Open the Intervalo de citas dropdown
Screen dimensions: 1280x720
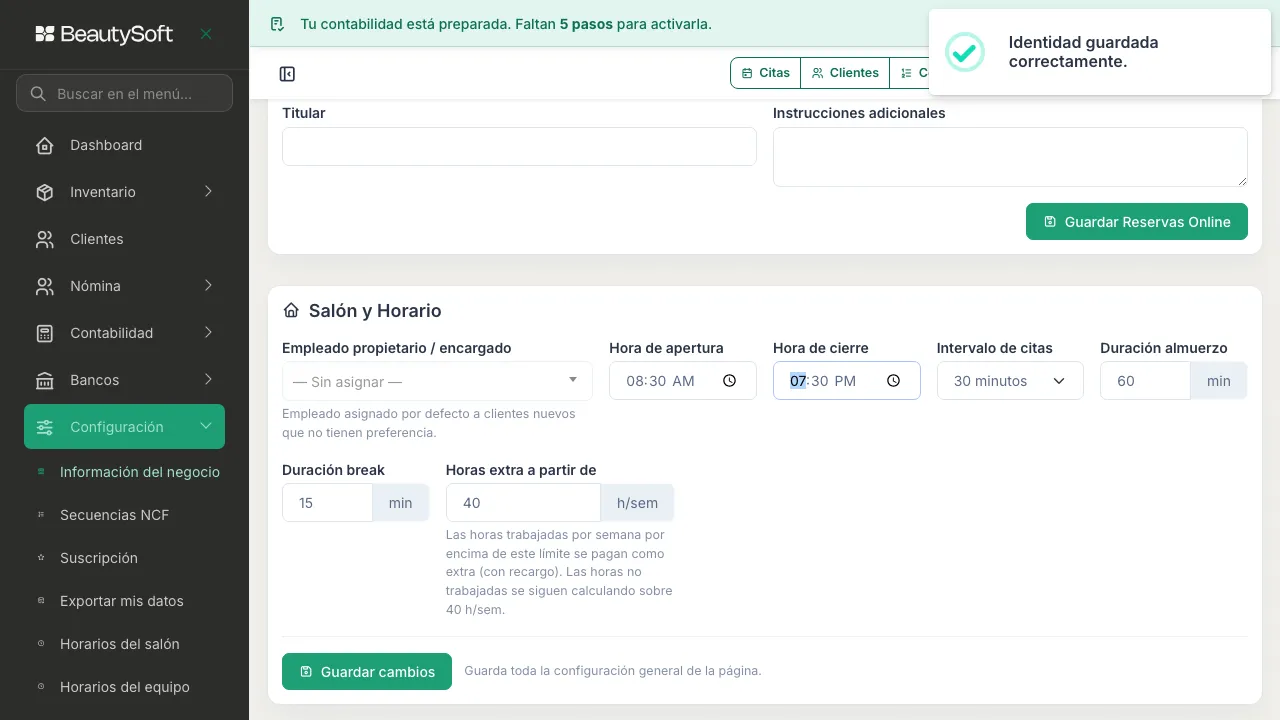1010,381
